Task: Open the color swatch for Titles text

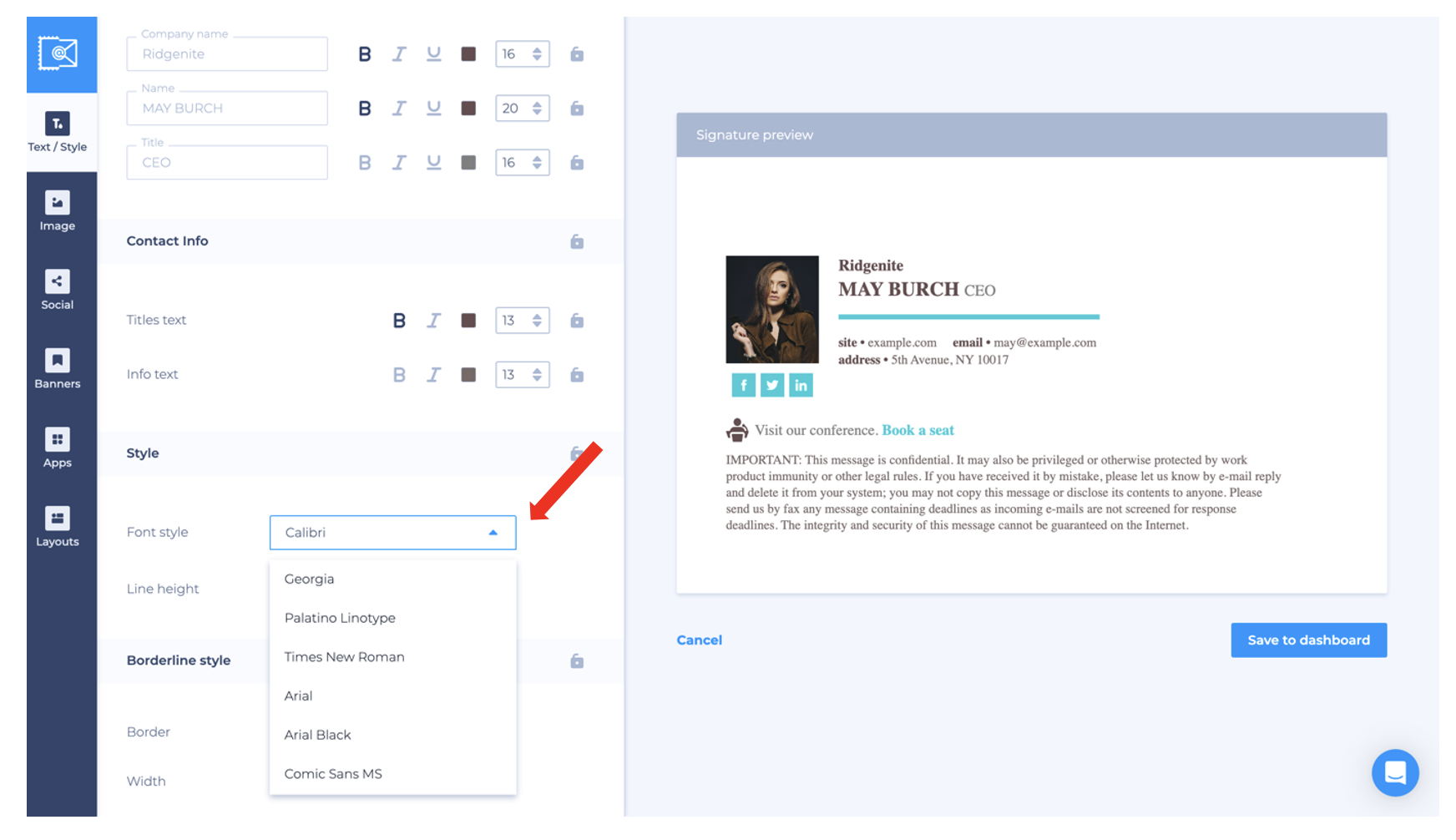Action: 468,320
